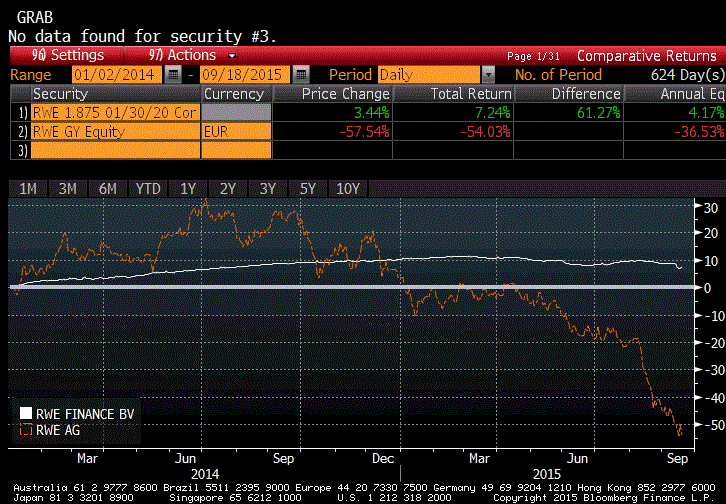This screenshot has height=504, width=726.
Task: Click the Comparative Returns title
Action: pyautogui.click(x=646, y=56)
